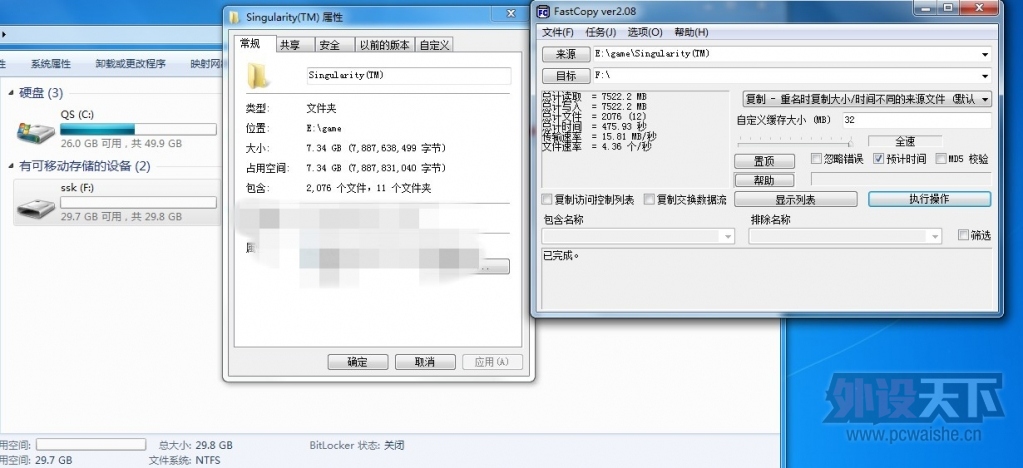
Task: Click 系统属性 in the Explorer toolbar
Action: point(50,63)
